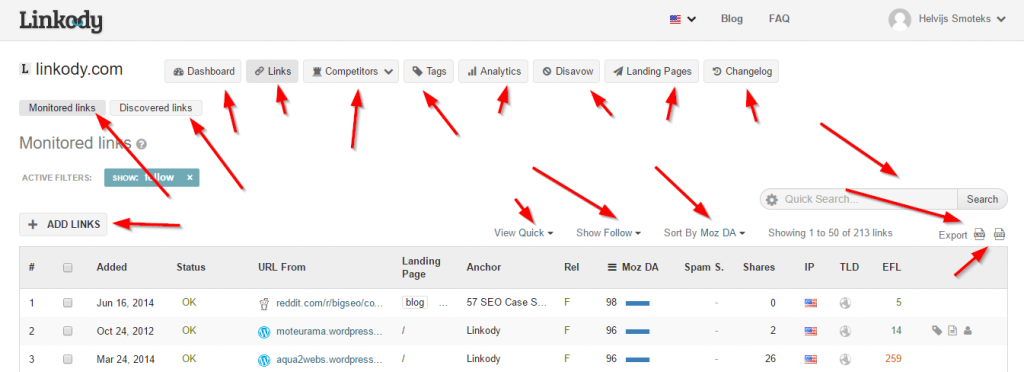Viewport: 1024px width, 372px height.
Task: Click the gear icon in Quick Search
Action: (x=772, y=199)
